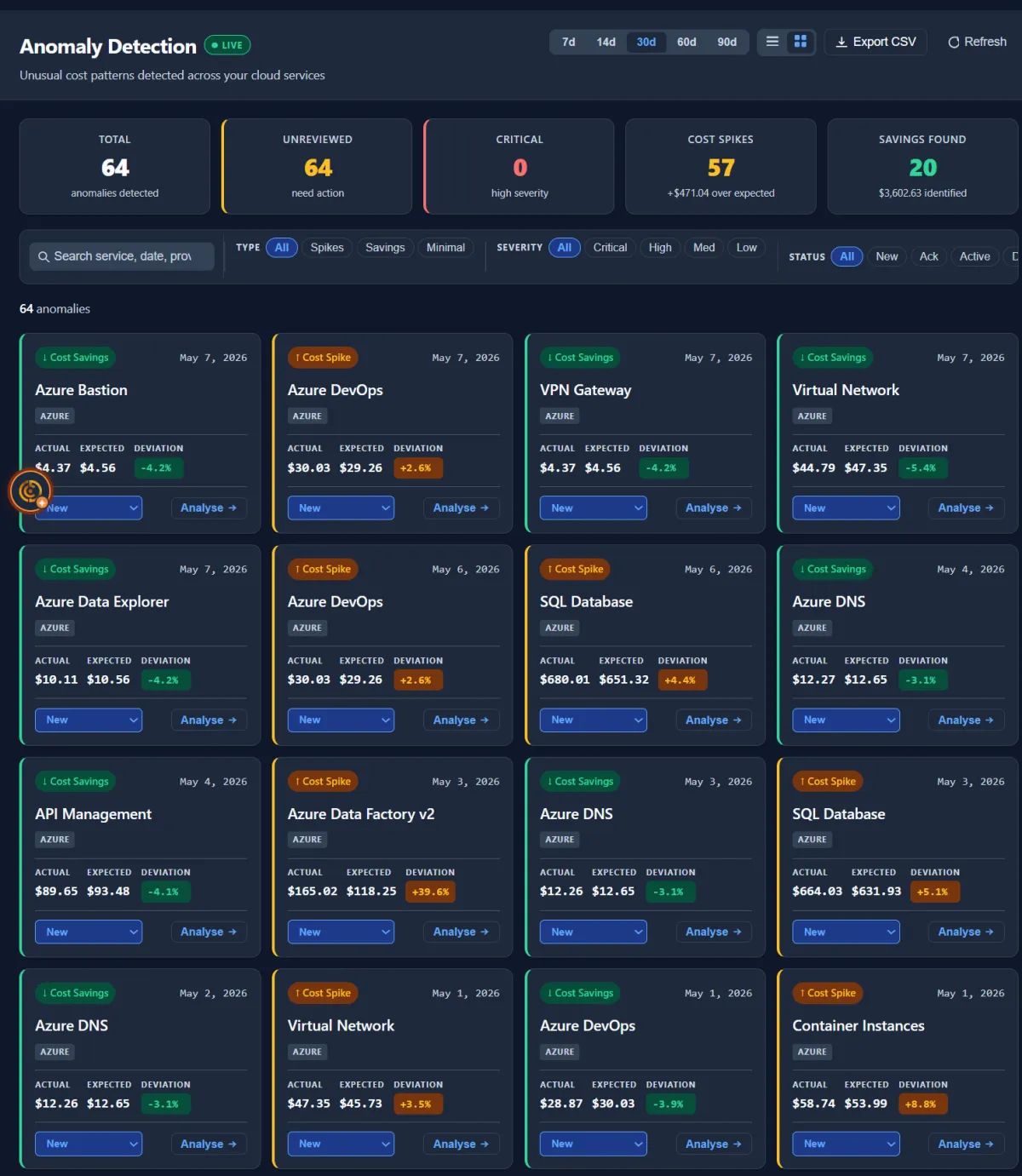Screen dimensions: 1022x1176
Task: Open status dropdown on VPN Gateway card
Action: pos(594,508)
